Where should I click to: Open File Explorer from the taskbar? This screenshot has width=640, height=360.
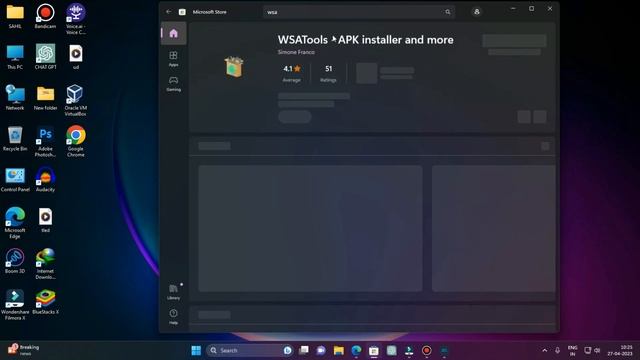pyautogui.click(x=338, y=350)
